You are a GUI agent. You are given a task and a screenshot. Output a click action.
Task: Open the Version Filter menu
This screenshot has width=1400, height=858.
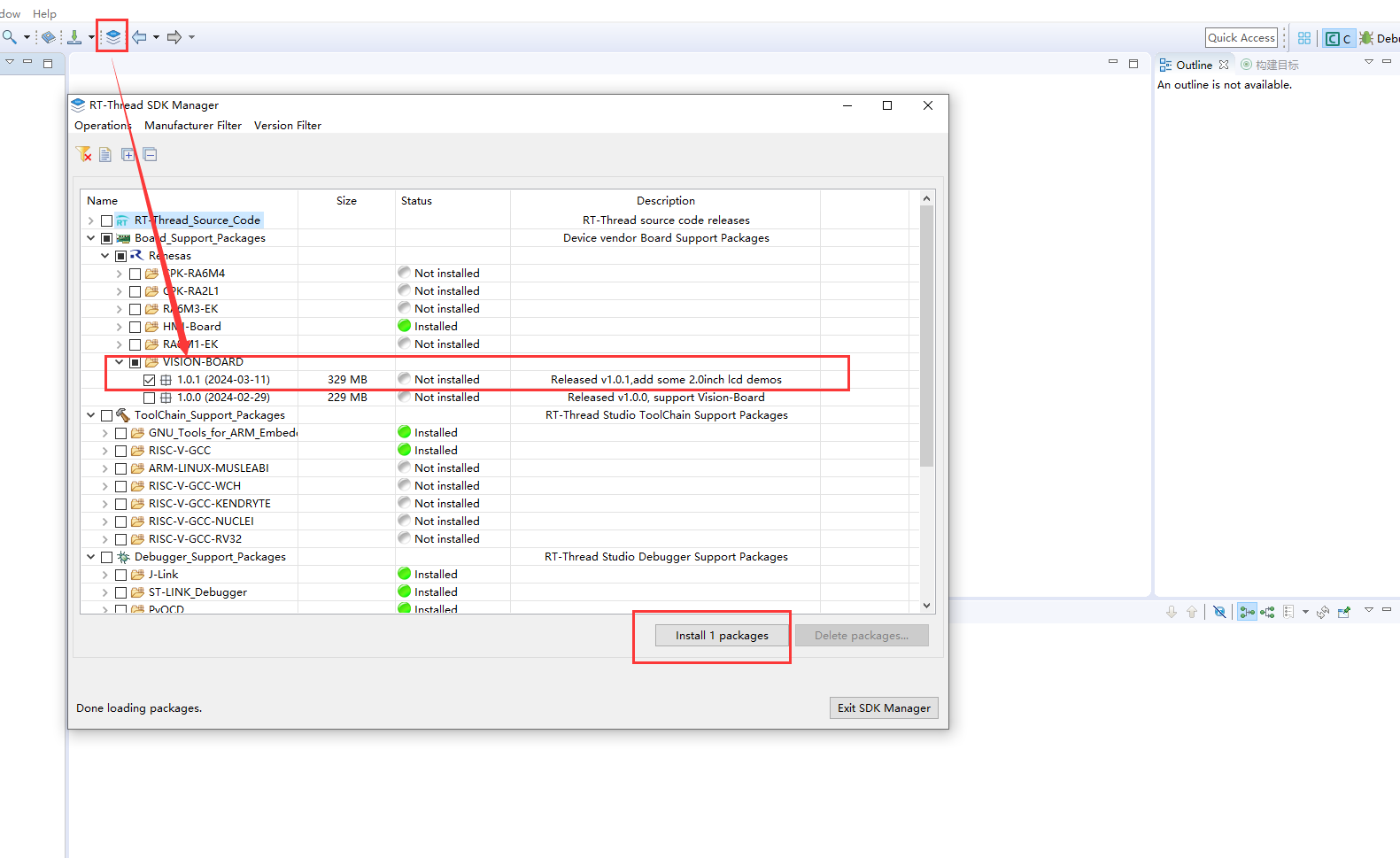(288, 126)
